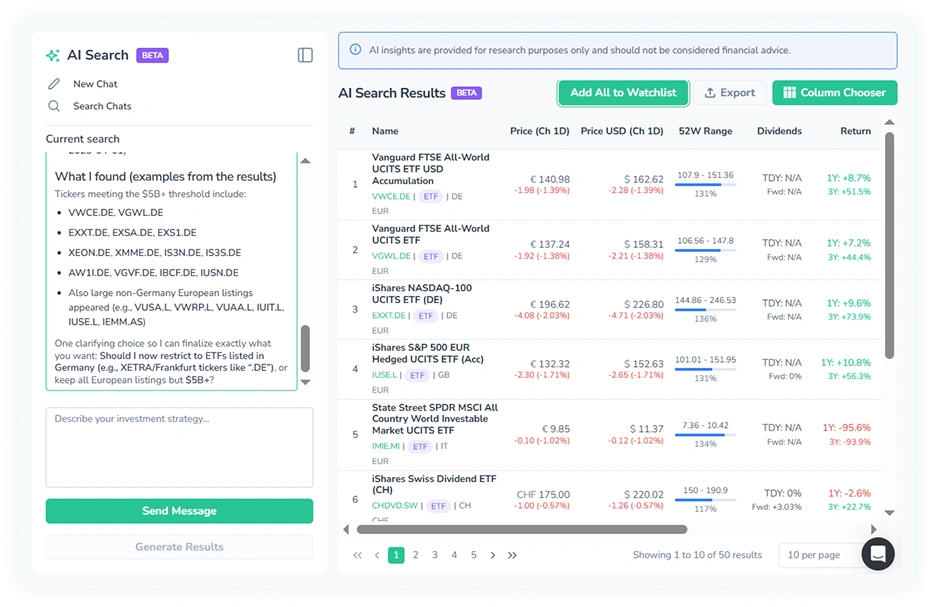934x607 pixels.
Task: Click the Send Message button
Action: [x=179, y=511]
